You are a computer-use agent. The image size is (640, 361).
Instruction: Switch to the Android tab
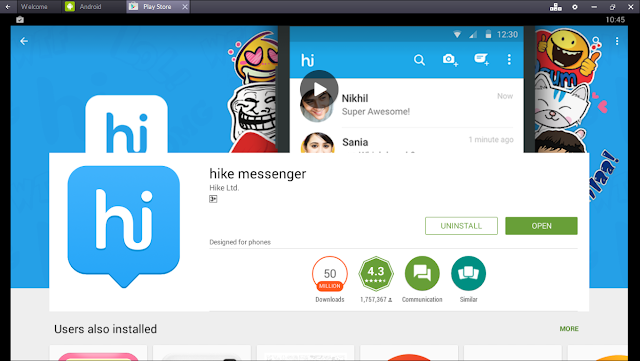coord(91,7)
